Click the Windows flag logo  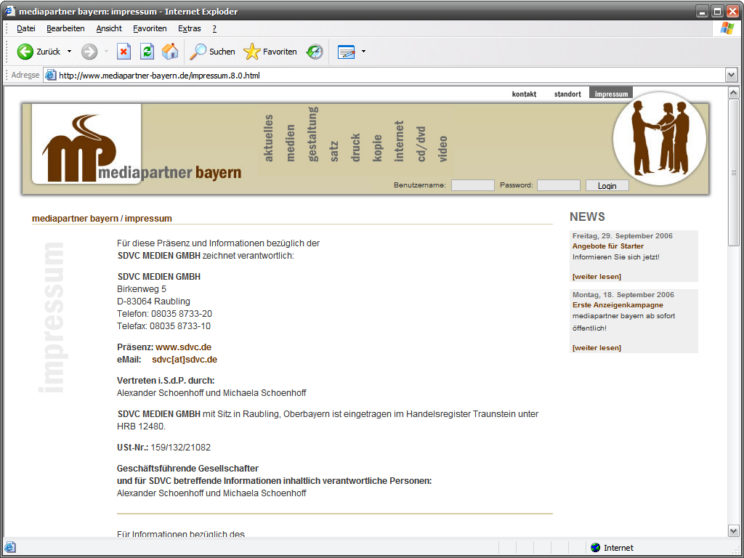726,28
